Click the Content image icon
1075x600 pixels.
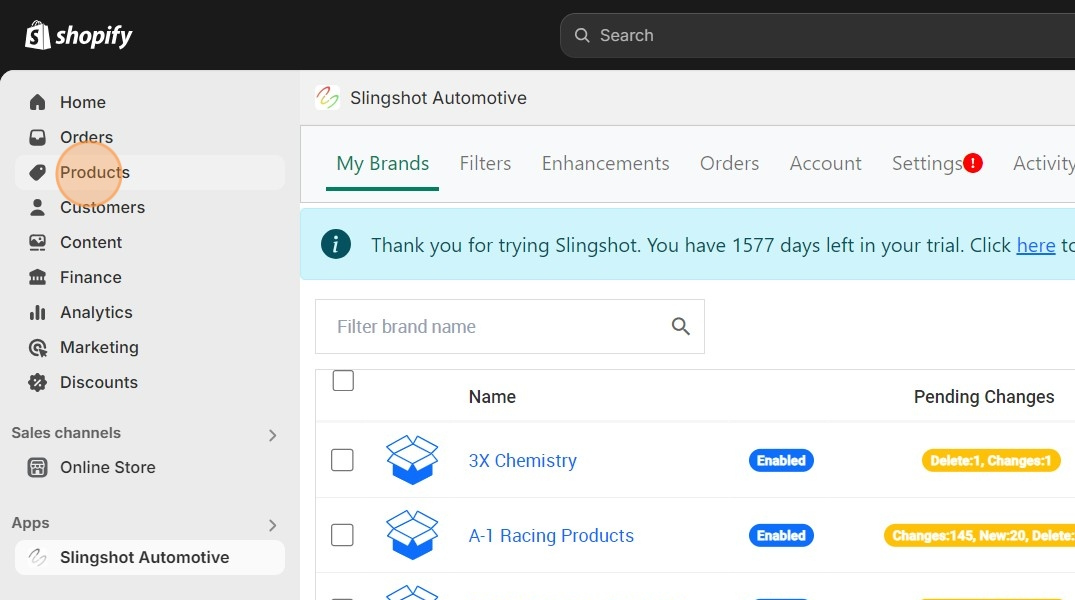point(38,242)
